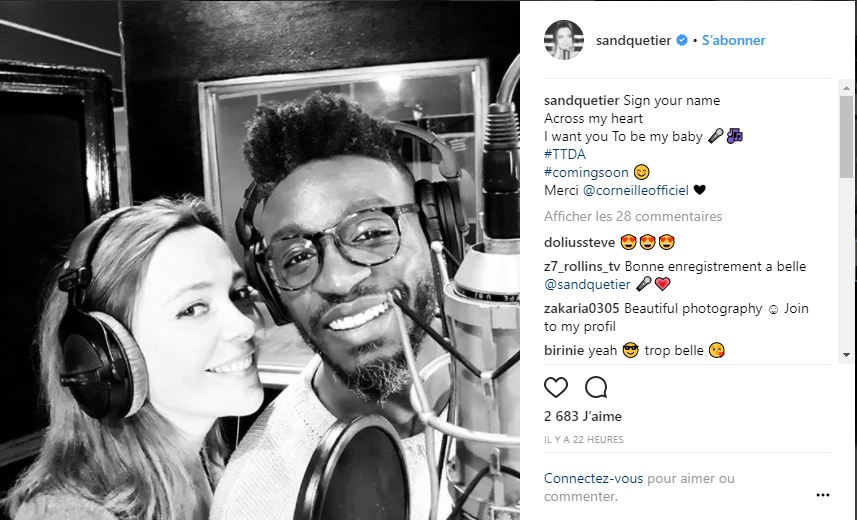Expand Afficher les 28 commentaires

(633, 217)
